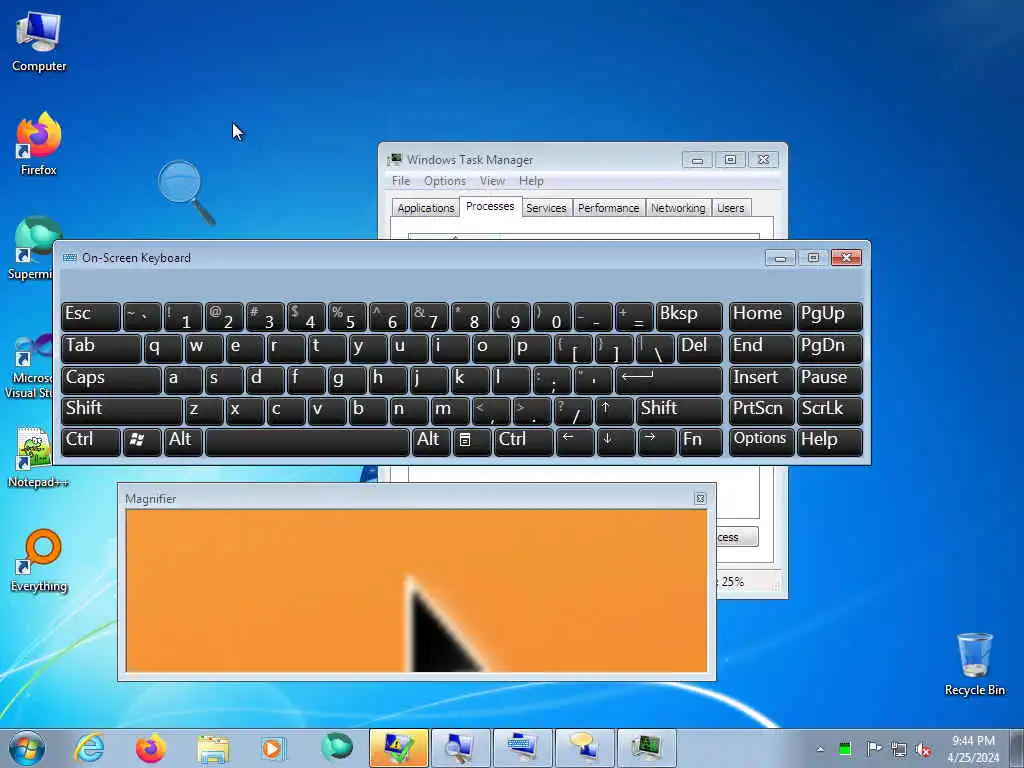The height and width of the screenshot is (768, 1024).
Task: Open the Firefox desktop shortcut
Action: [39, 144]
